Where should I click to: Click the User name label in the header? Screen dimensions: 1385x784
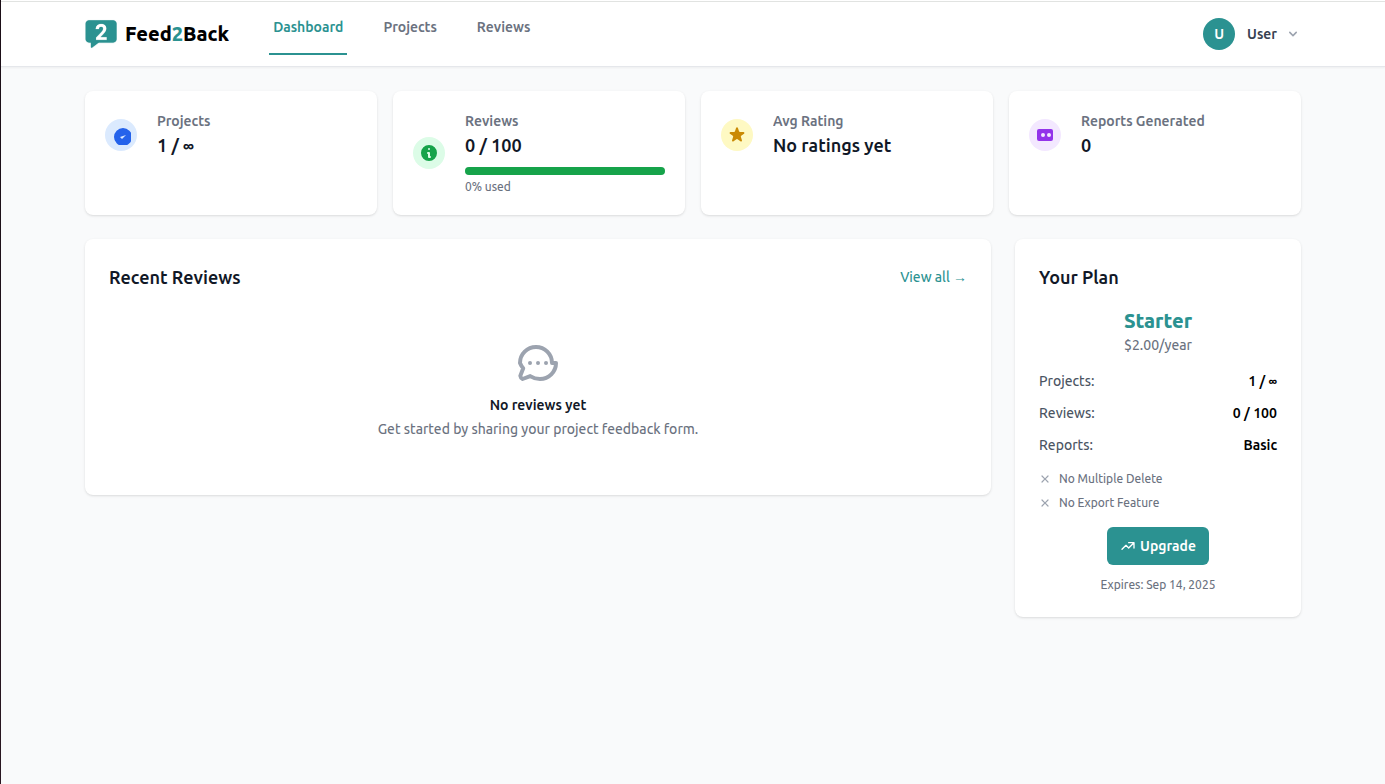click(x=1262, y=34)
